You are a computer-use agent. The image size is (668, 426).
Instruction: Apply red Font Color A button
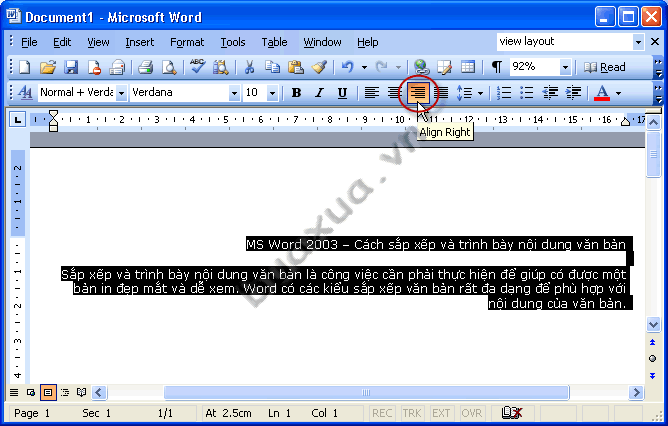tap(602, 92)
